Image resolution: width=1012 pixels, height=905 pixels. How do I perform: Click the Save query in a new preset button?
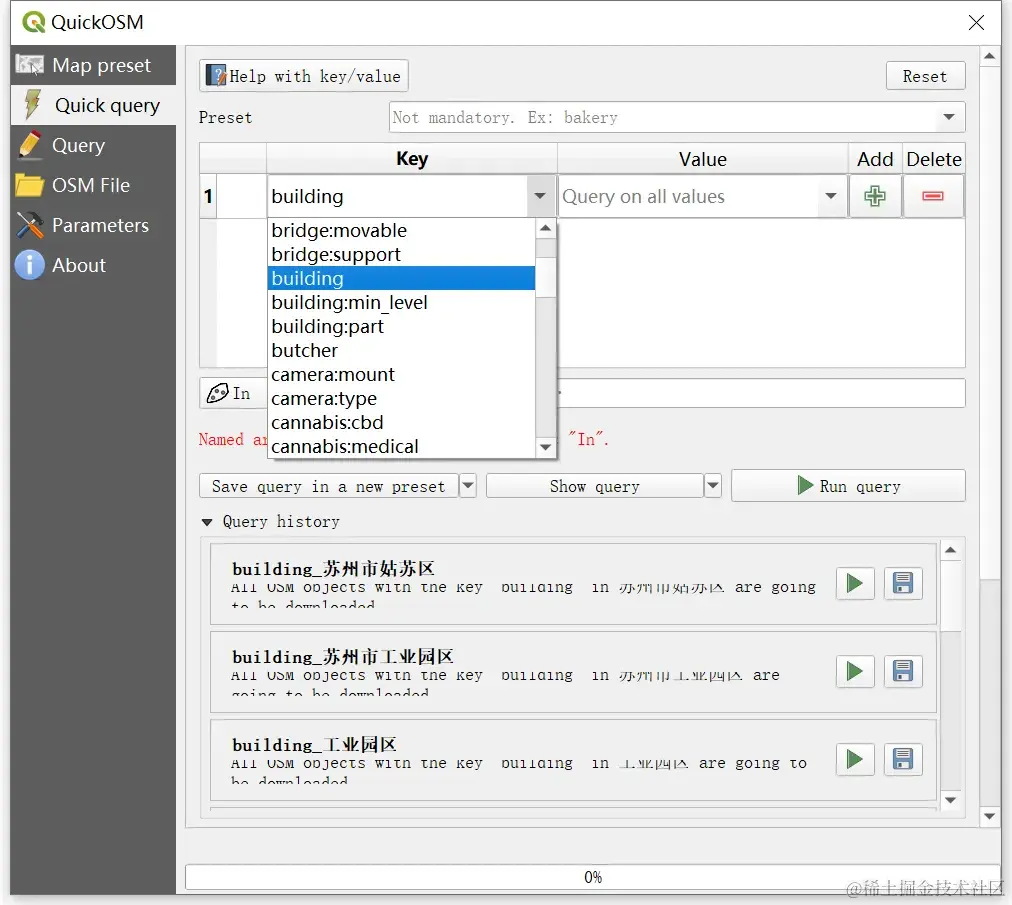(329, 486)
